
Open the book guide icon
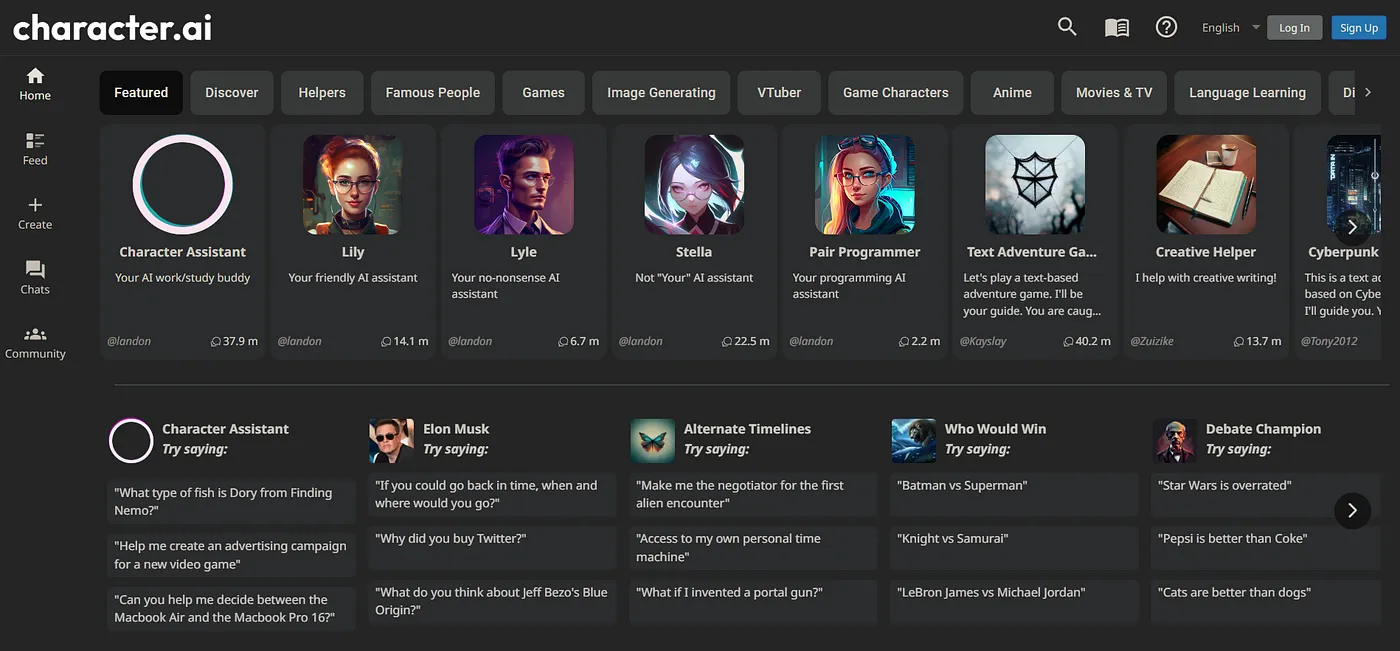click(1117, 28)
